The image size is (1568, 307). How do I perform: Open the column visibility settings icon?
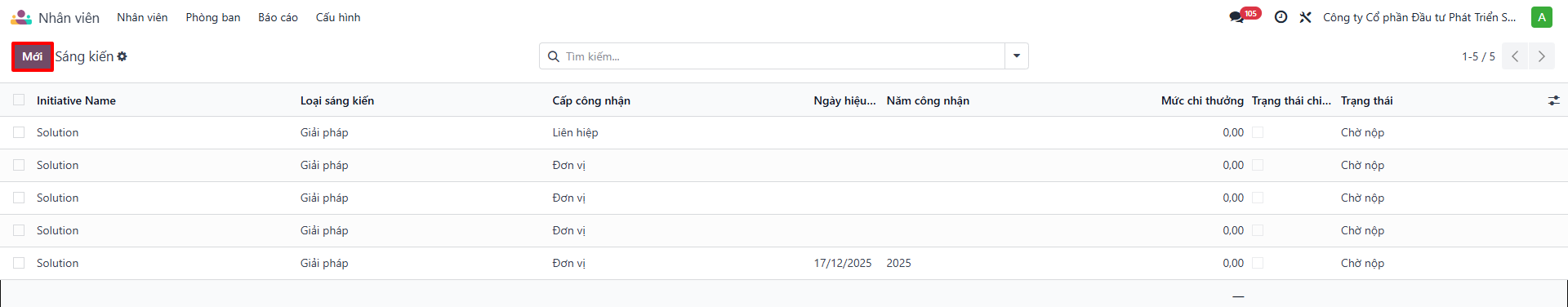[x=1553, y=100]
